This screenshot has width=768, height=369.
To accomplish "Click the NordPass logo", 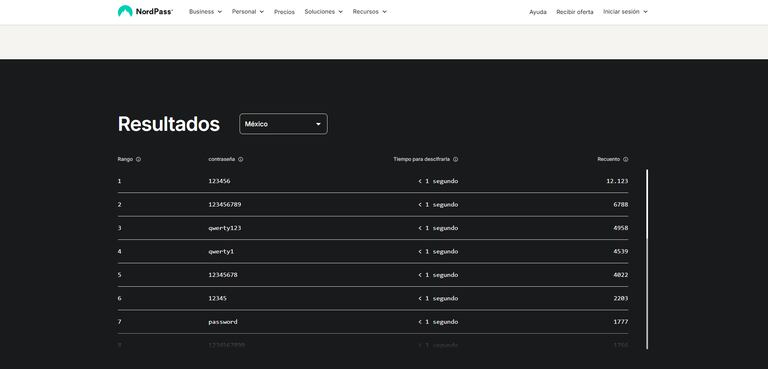I will click(x=145, y=11).
